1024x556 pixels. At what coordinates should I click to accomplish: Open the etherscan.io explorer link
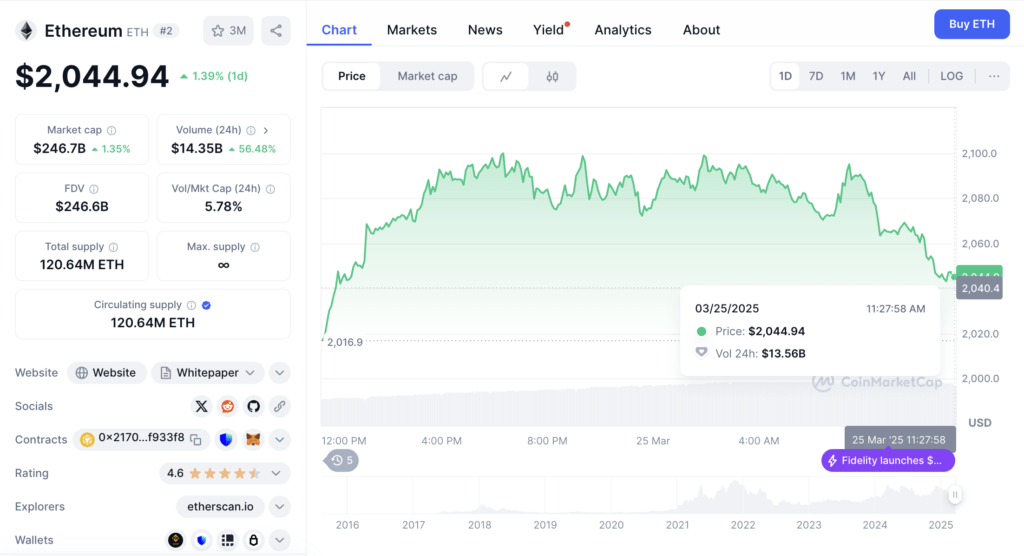tap(220, 506)
